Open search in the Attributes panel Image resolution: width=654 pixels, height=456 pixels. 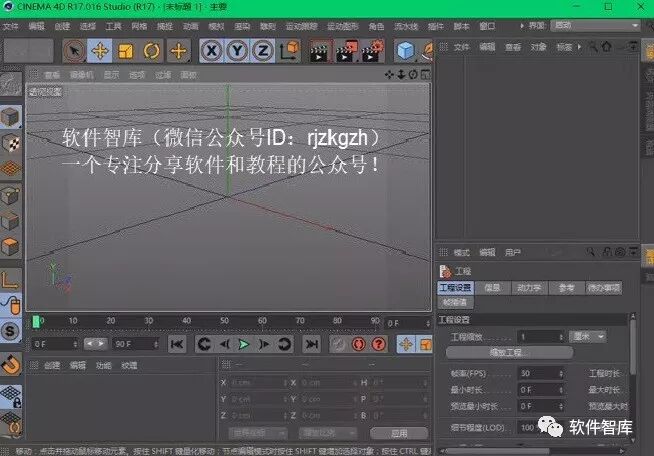click(590, 252)
